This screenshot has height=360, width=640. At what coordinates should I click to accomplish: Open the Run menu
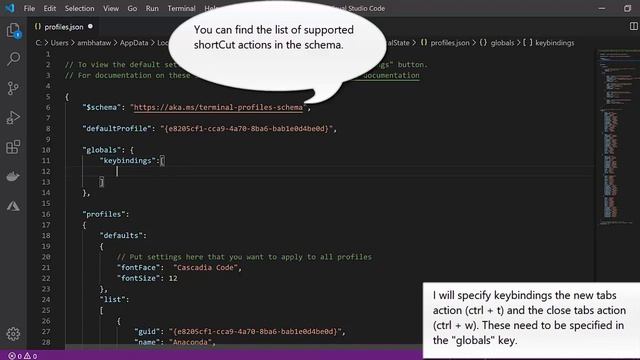[x=152, y=8]
